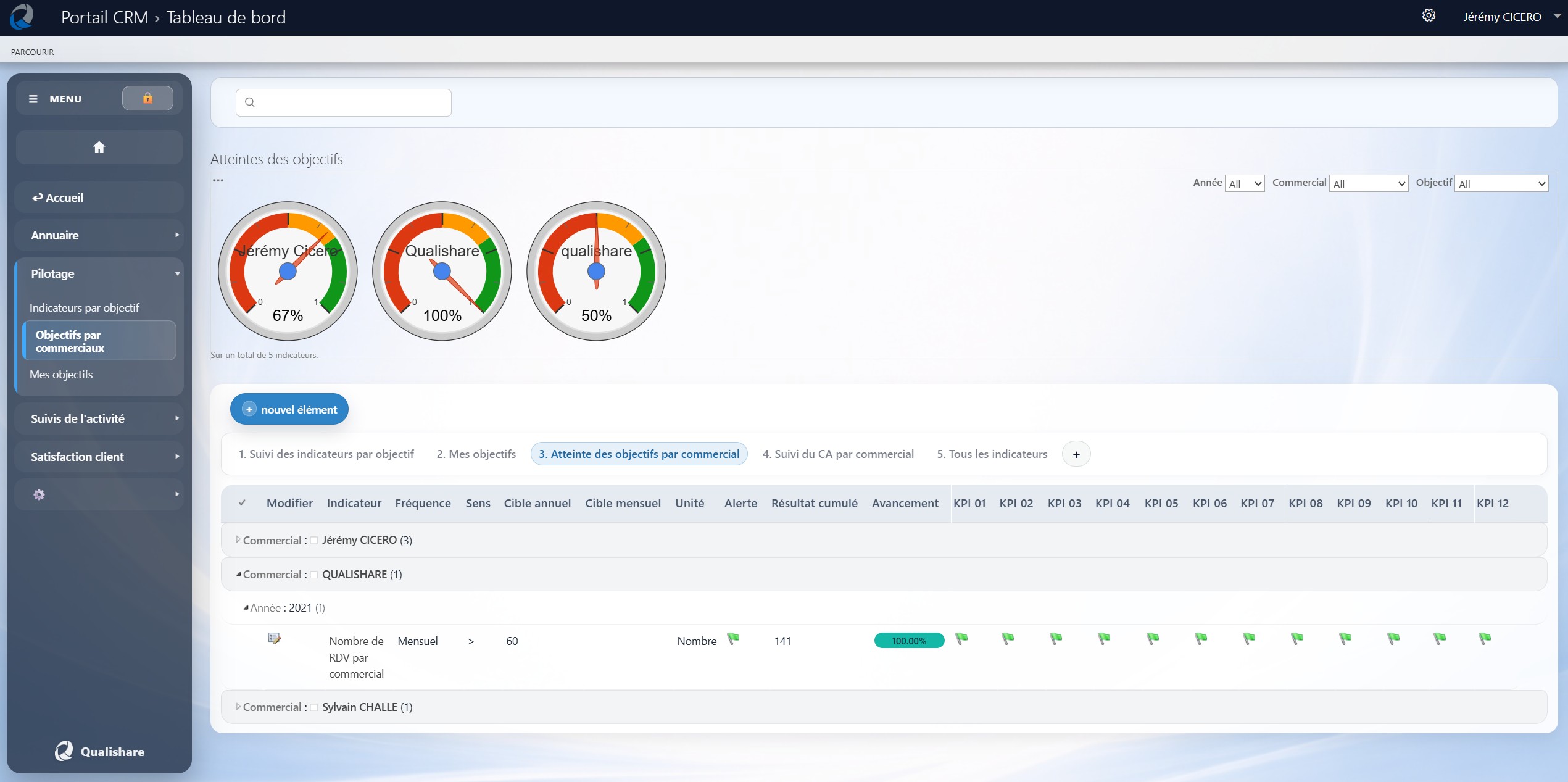
Task: Switch to Tous les indicateurs tab
Action: coord(992,454)
